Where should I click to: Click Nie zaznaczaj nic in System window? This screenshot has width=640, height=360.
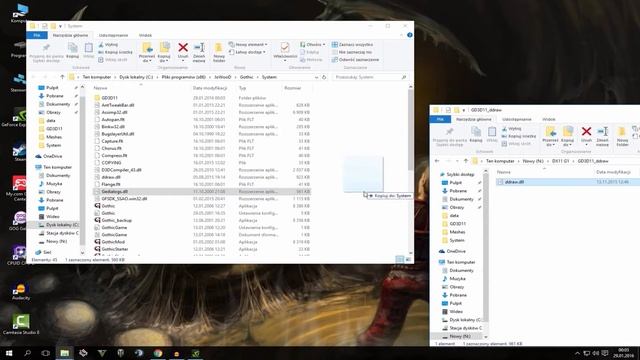[x=352, y=52]
